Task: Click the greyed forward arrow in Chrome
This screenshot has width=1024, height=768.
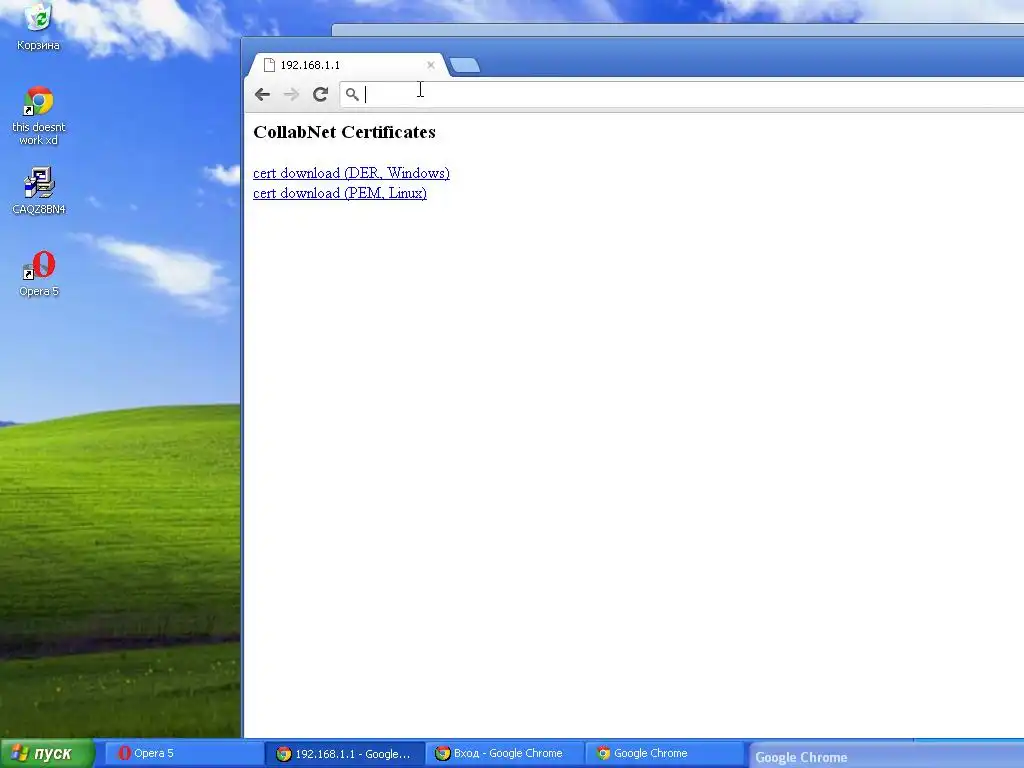Action: click(291, 95)
